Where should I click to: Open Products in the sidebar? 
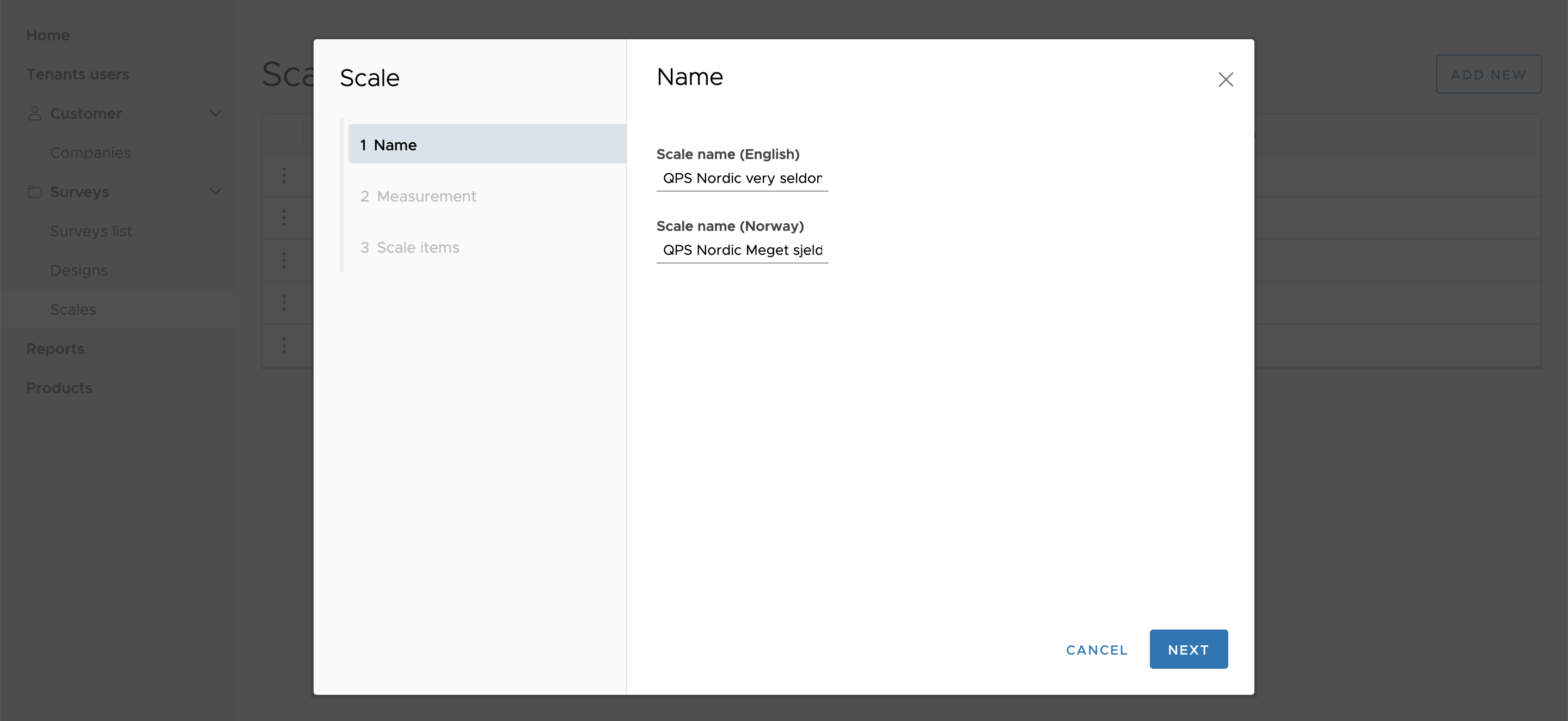click(59, 388)
